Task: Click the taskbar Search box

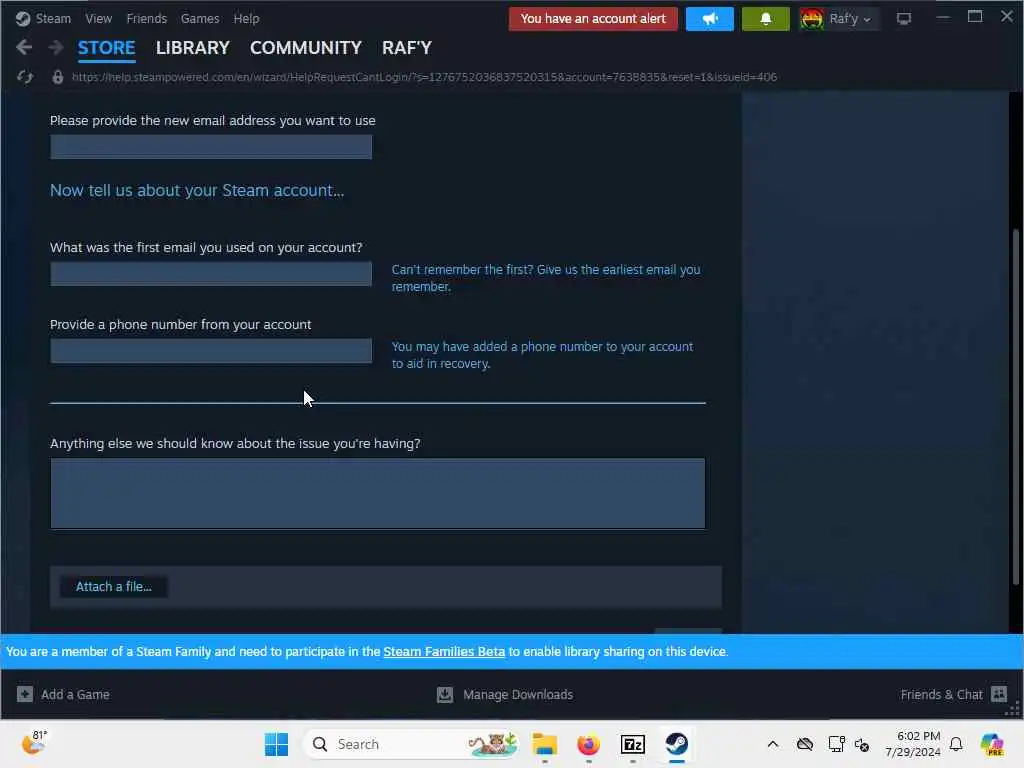Action: [x=411, y=744]
